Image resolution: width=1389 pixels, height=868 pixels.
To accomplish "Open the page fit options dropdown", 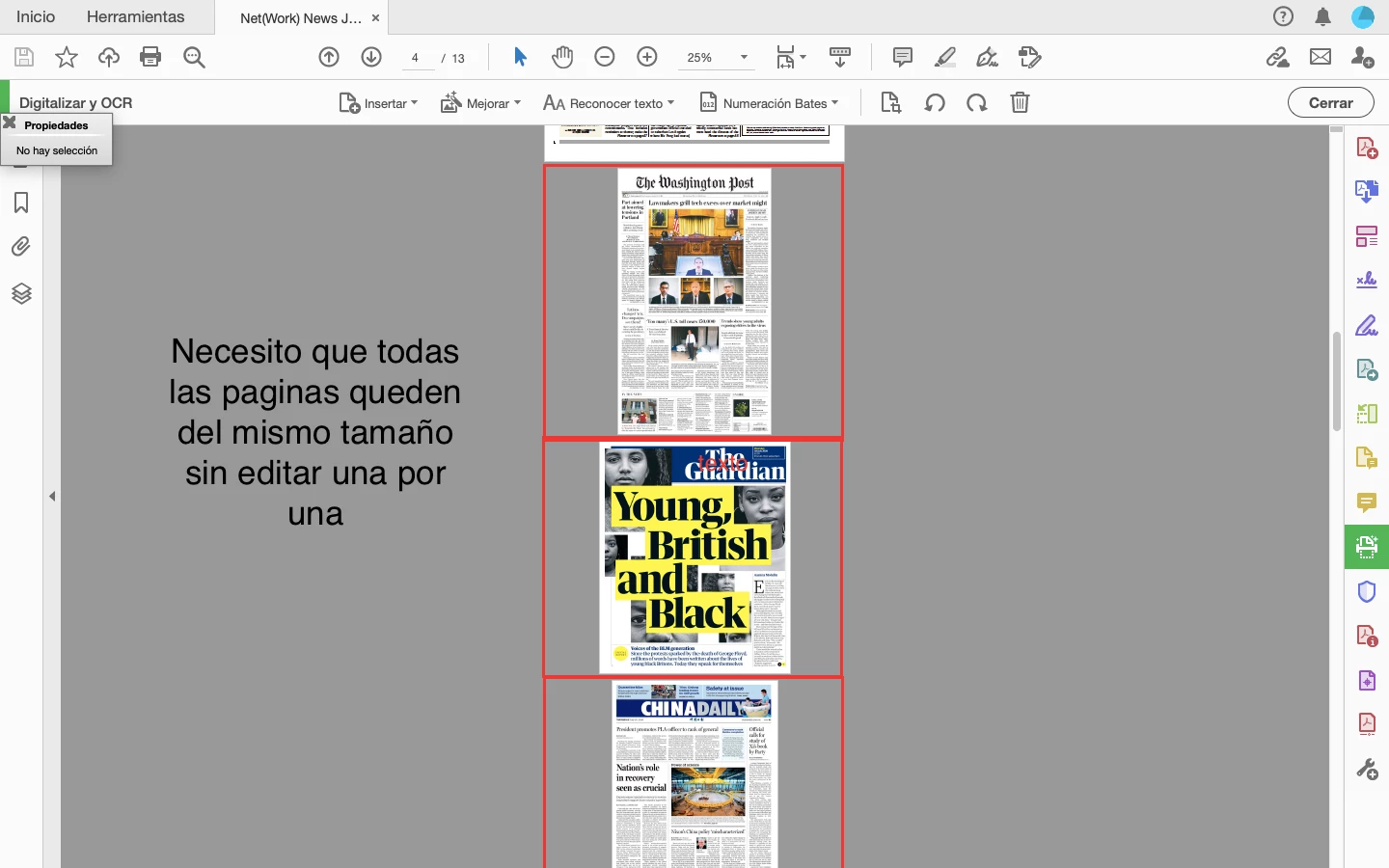I will (791, 58).
